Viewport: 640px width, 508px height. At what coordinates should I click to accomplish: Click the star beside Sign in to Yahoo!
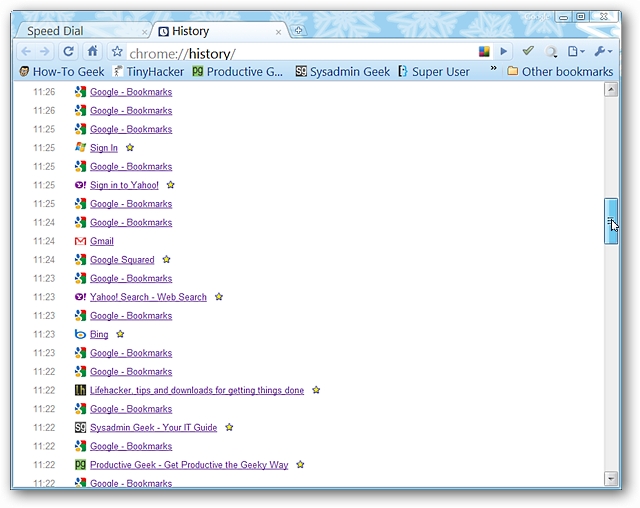(x=171, y=185)
